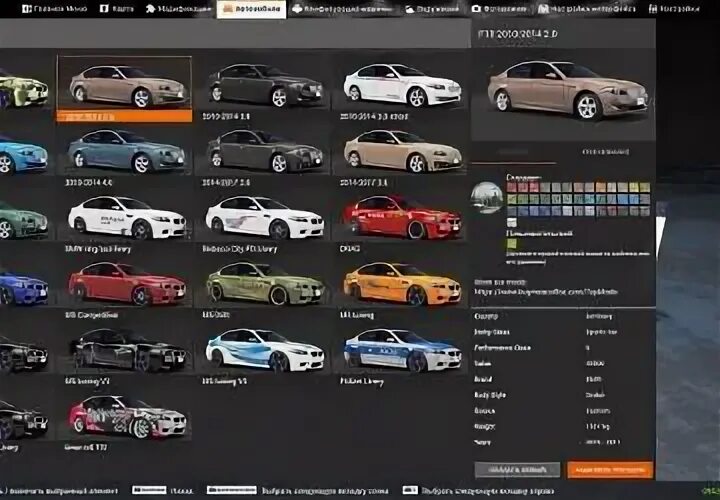Pick the first red swatch in the top palette row
720x500 pixels.
click(512, 187)
